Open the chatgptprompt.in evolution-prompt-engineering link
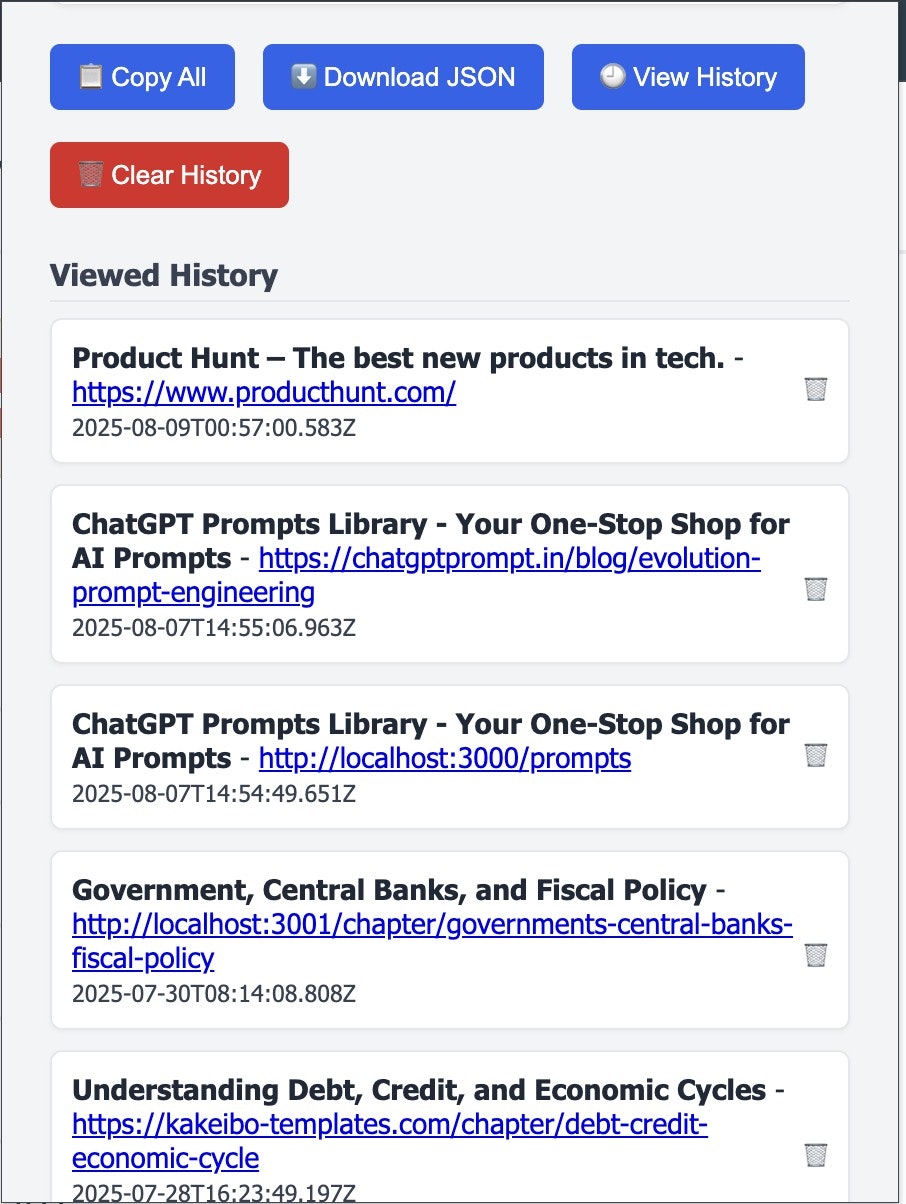 [x=416, y=575]
